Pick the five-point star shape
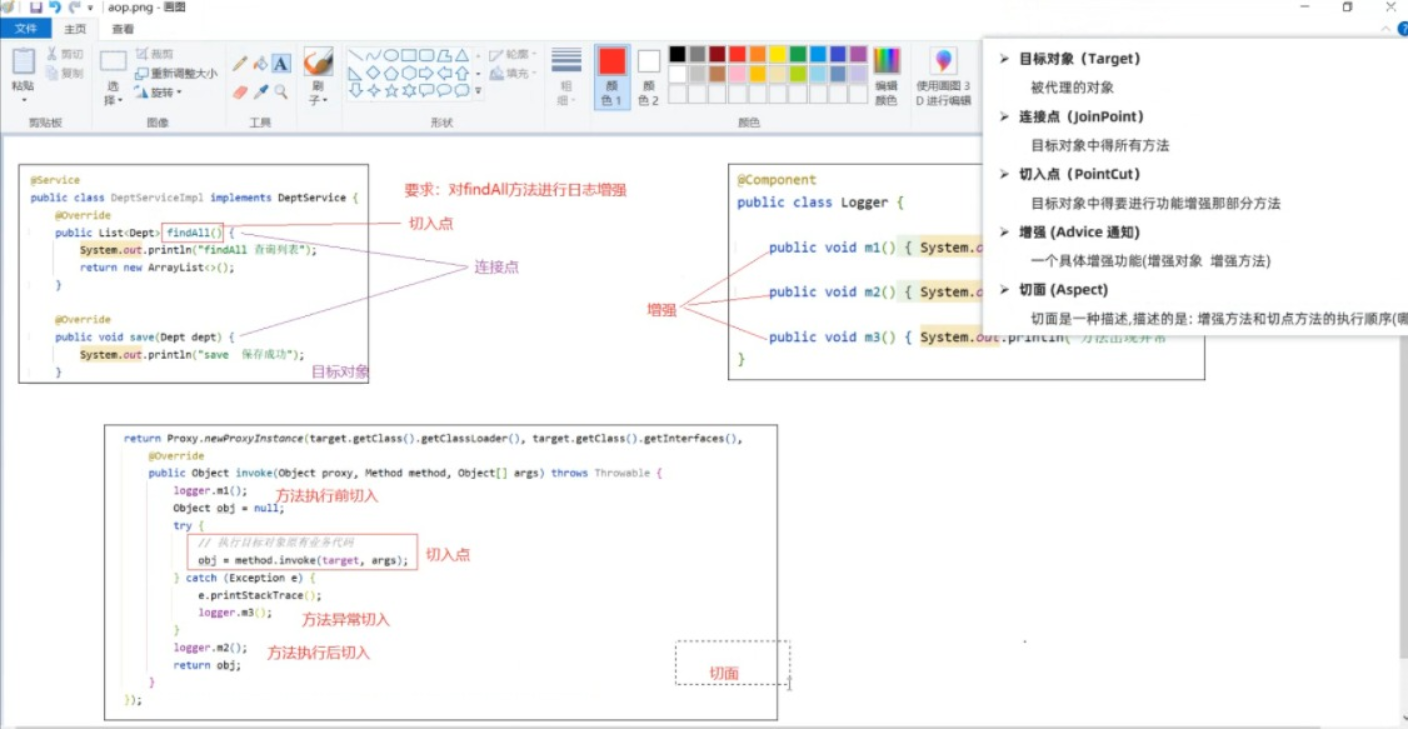This screenshot has width=1408, height=729. [x=391, y=91]
